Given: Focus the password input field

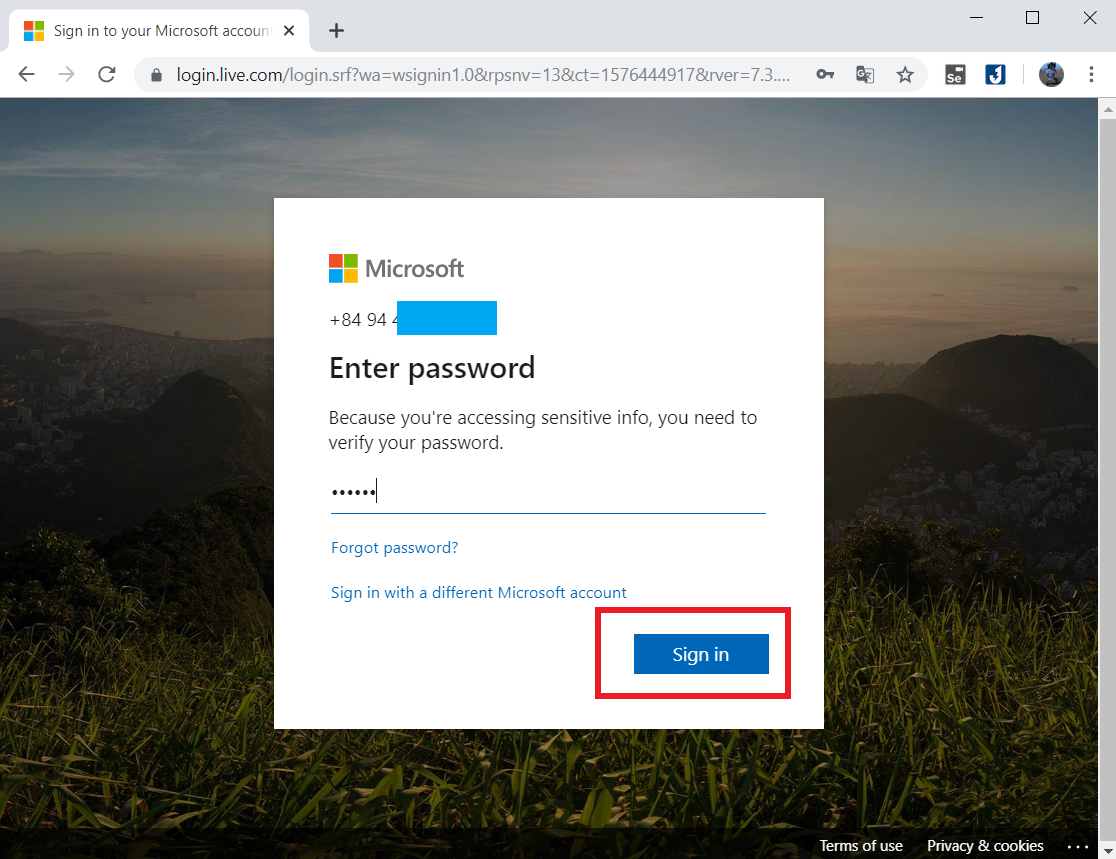Looking at the screenshot, I should (x=548, y=492).
